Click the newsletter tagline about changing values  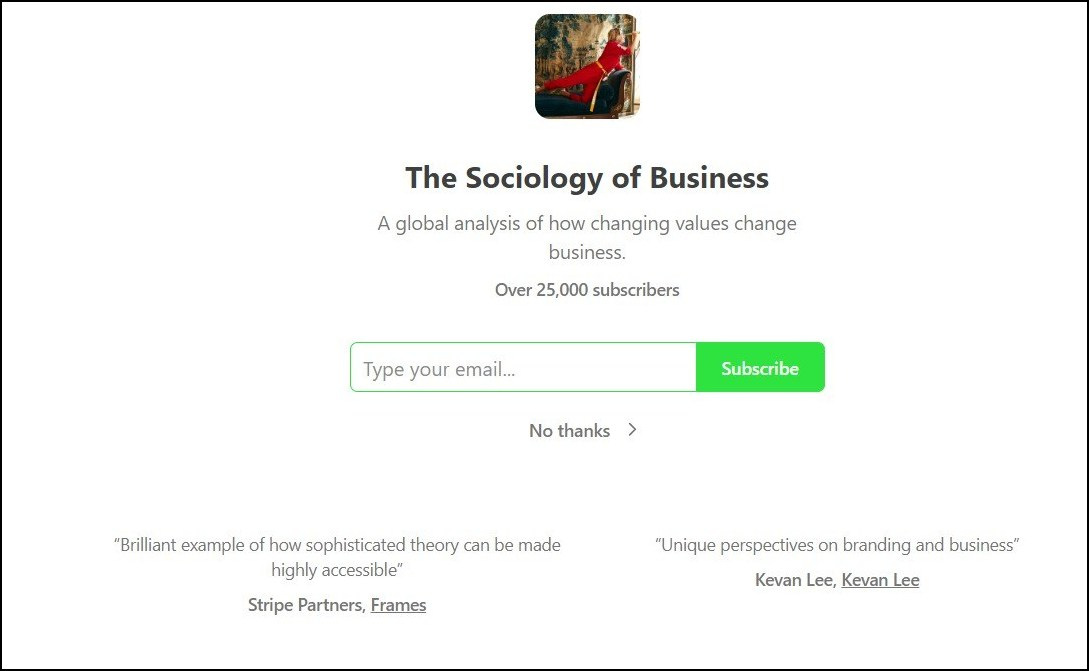[587, 235]
